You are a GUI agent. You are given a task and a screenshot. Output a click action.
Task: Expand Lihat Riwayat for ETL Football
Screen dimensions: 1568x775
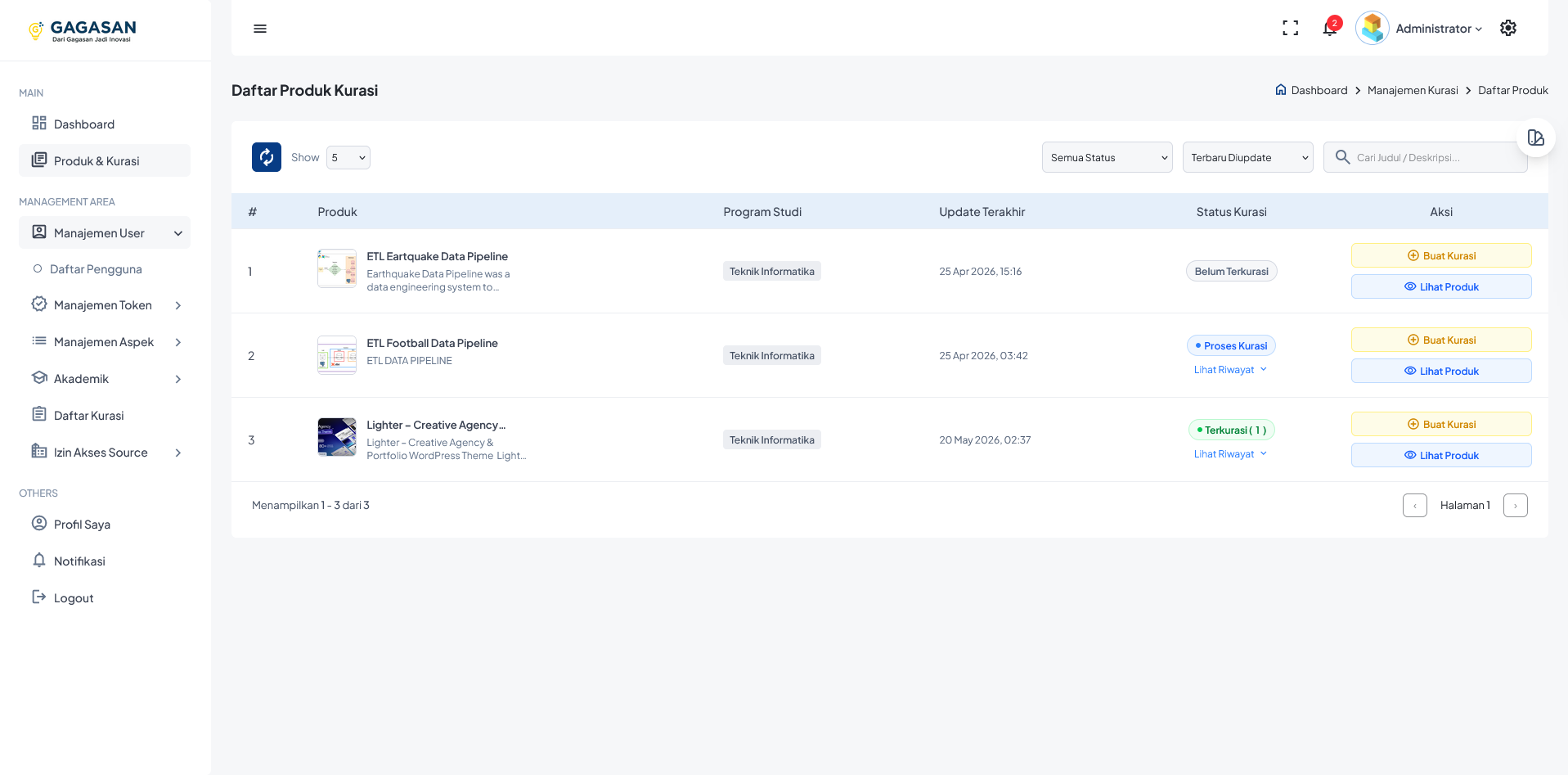click(1231, 370)
